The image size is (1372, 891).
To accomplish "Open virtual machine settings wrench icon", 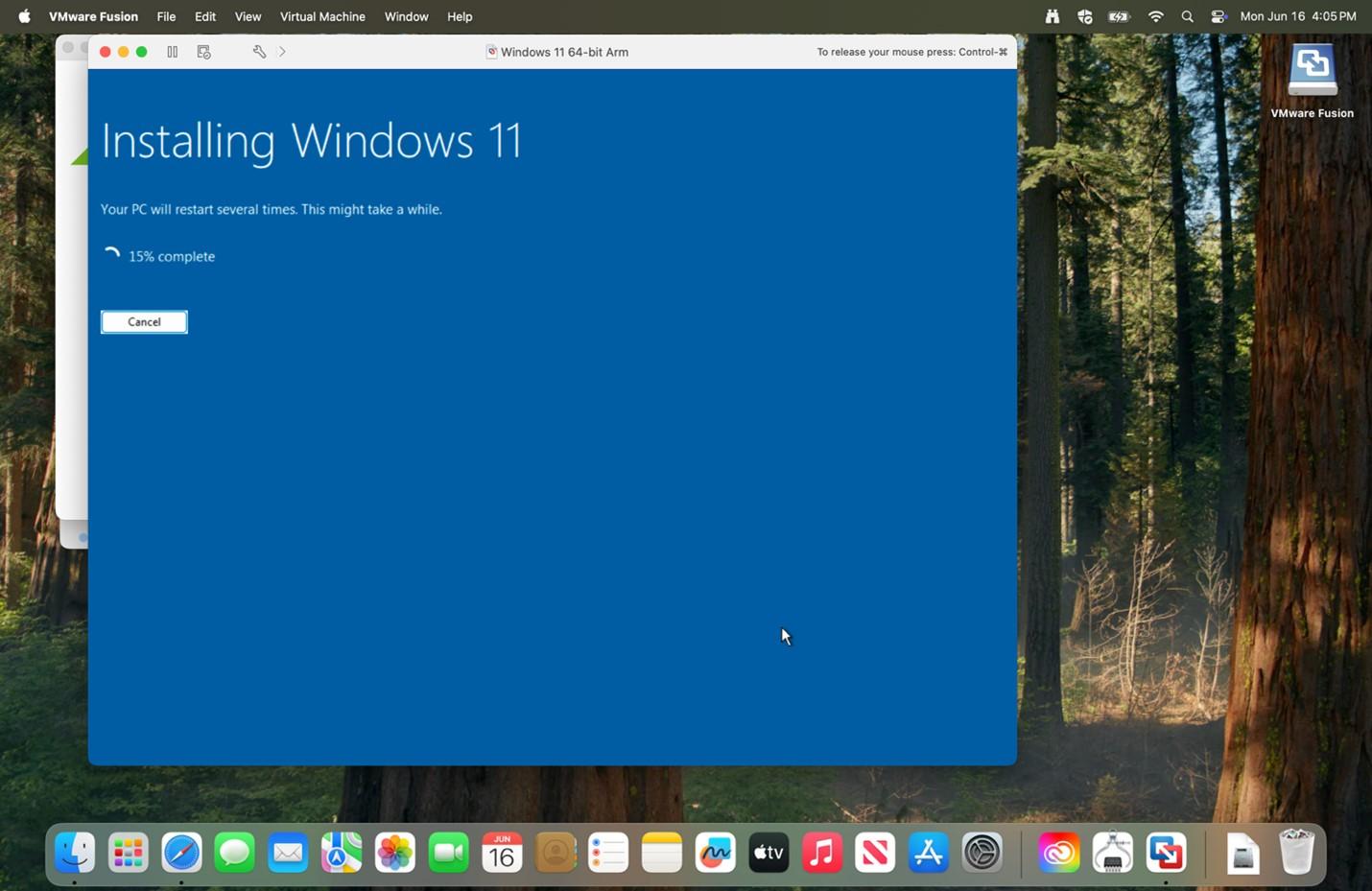I will pyautogui.click(x=259, y=52).
